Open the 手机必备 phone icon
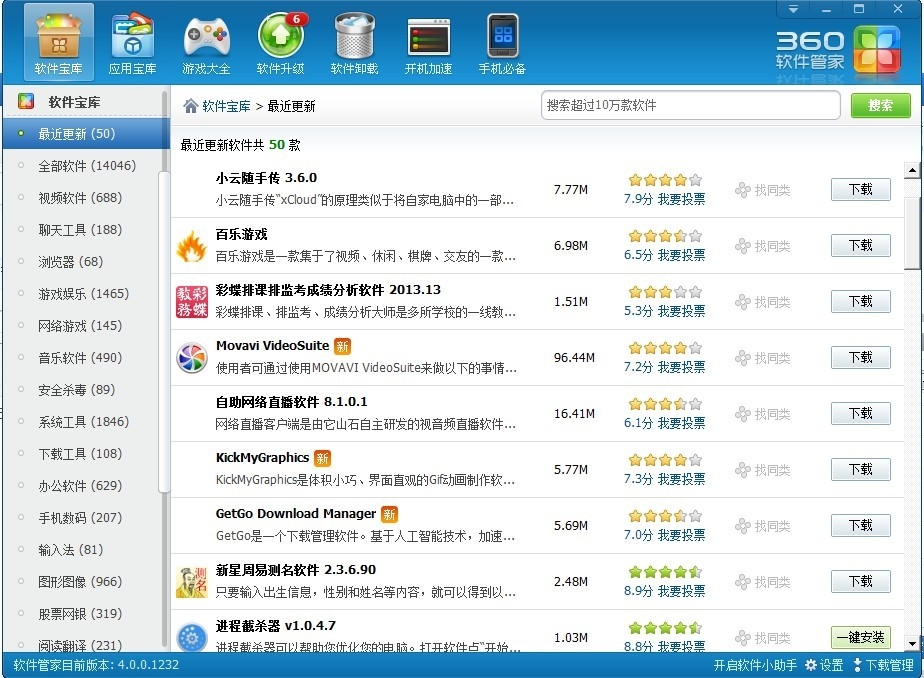Screen dimensions: 924x678 [x=502, y=36]
